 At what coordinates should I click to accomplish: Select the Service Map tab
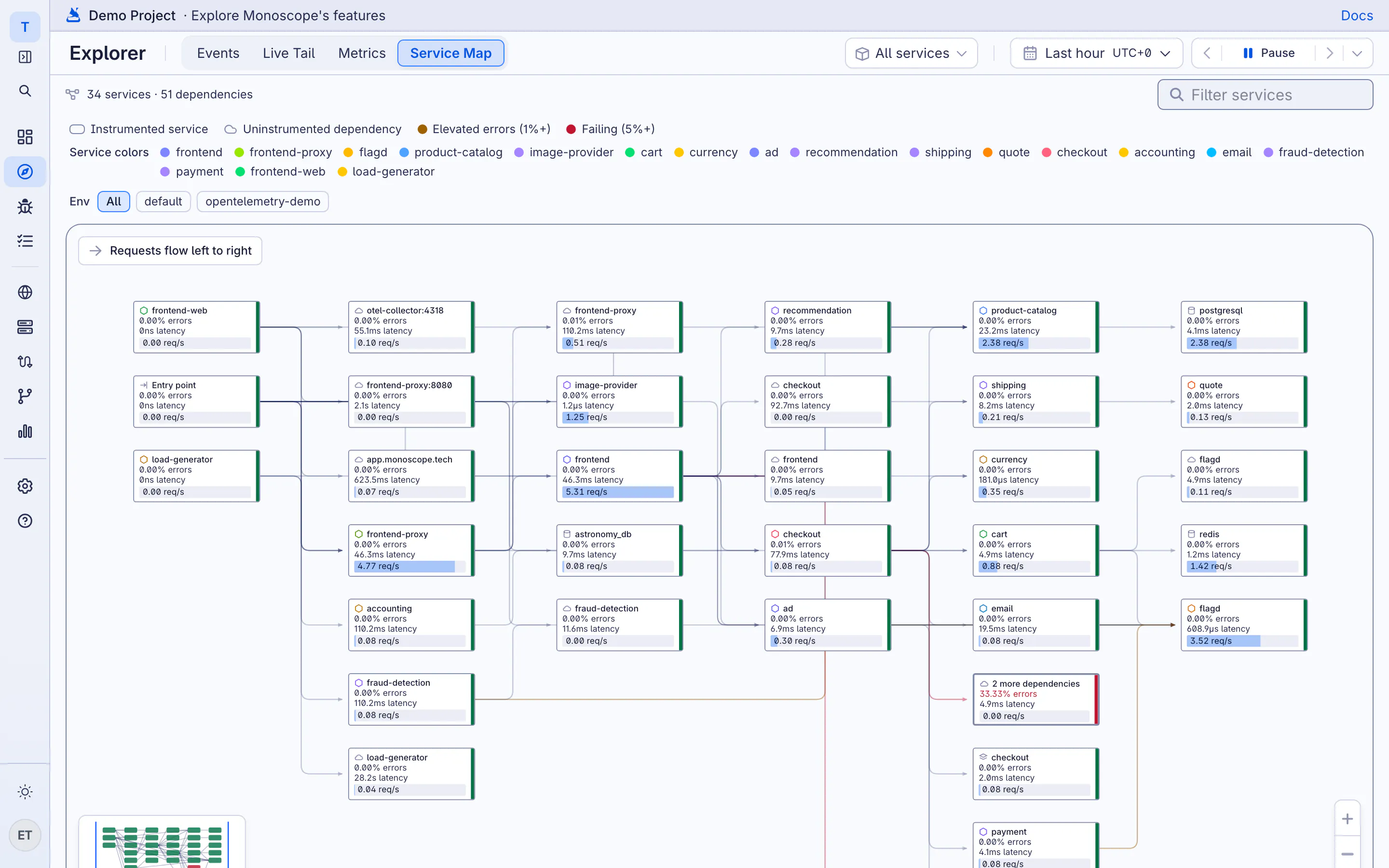(450, 54)
